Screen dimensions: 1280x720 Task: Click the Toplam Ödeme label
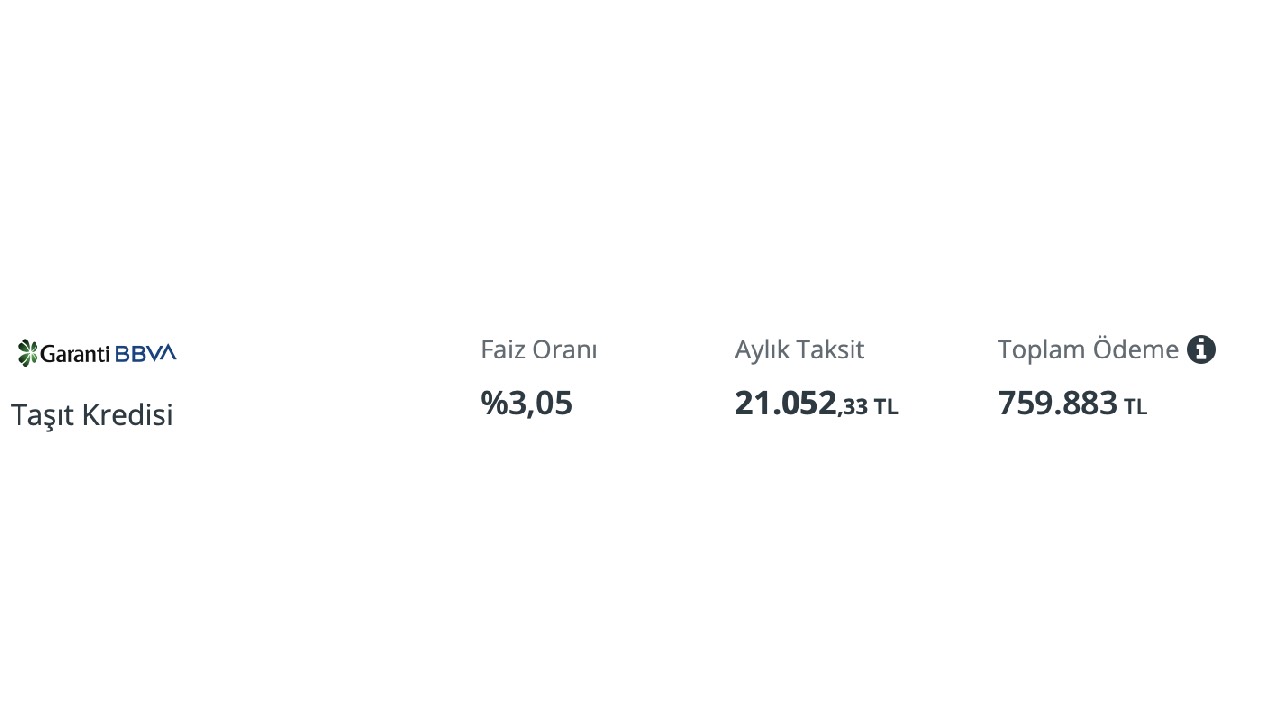tap(1088, 350)
